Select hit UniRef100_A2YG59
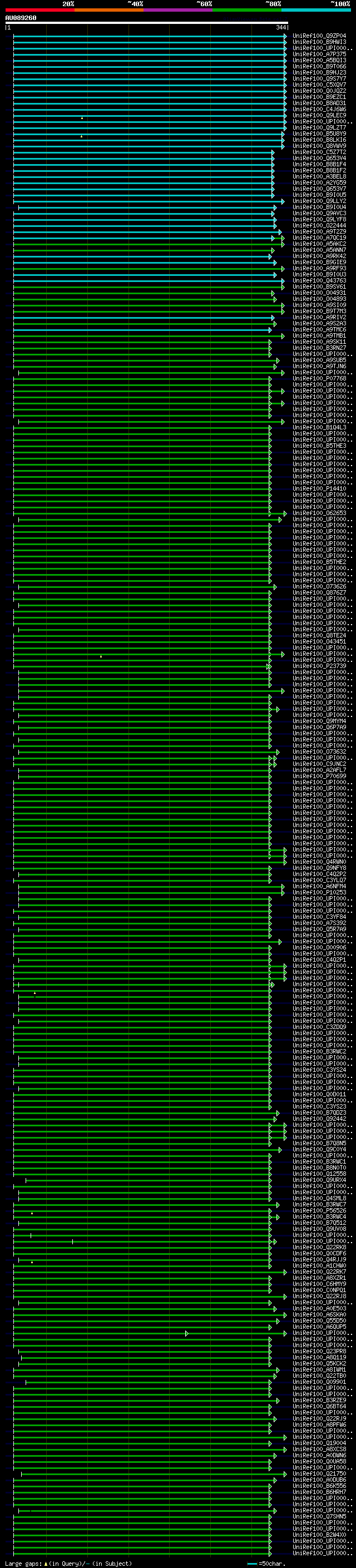This screenshot has height=1568, width=356. (319, 182)
